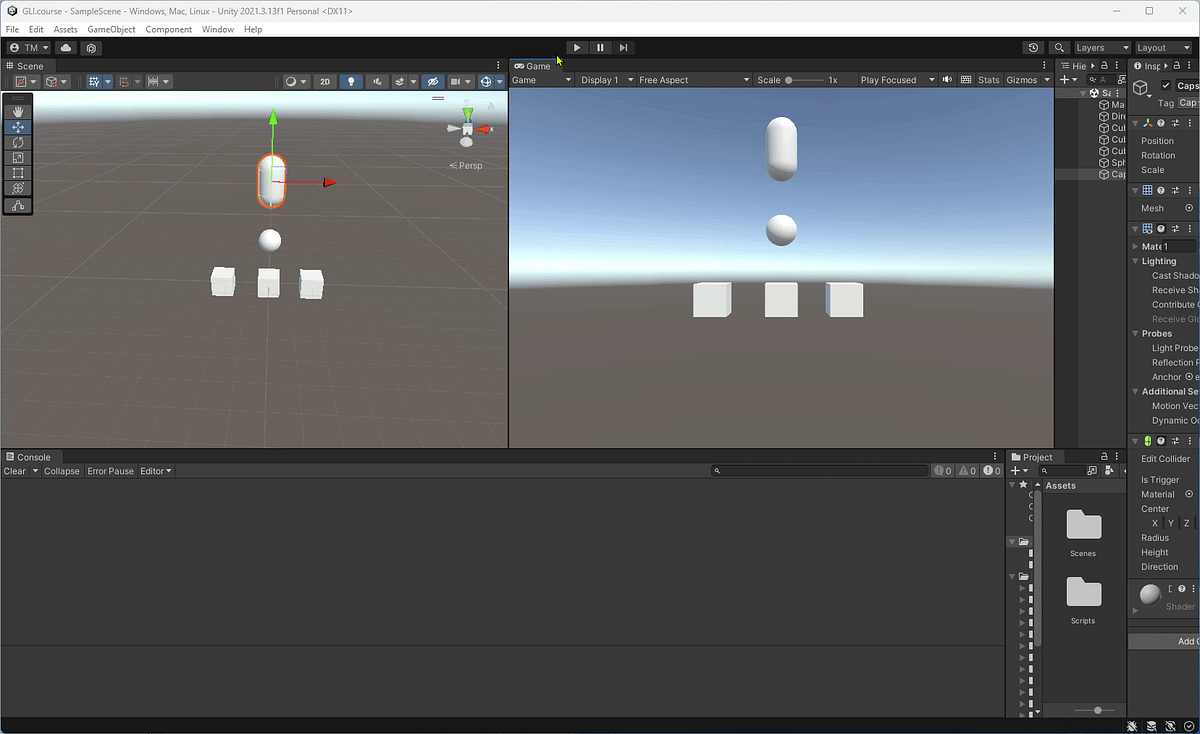1200x734 pixels.
Task: Select the Hand tool
Action: point(18,111)
